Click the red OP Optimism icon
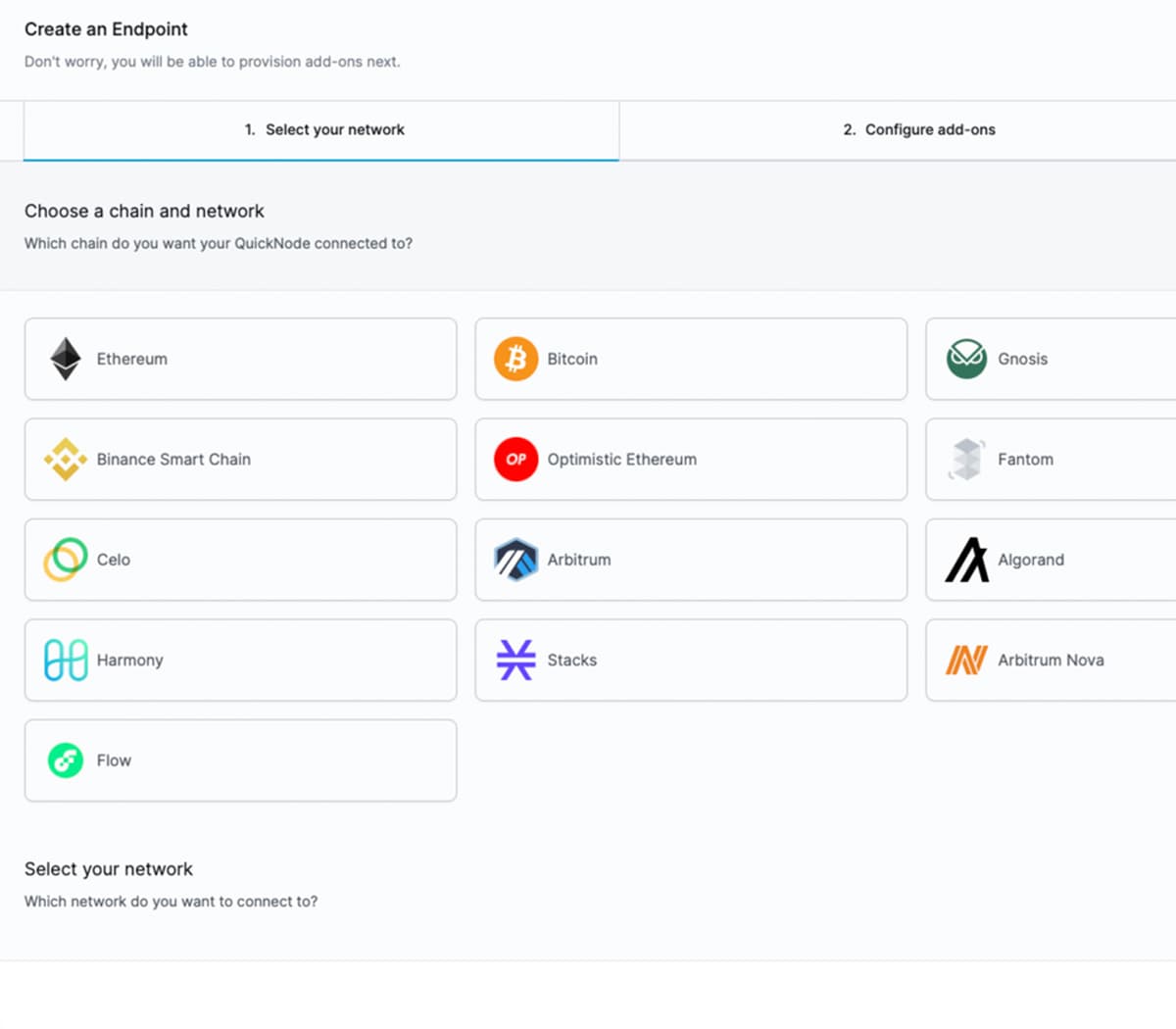Image resolution: width=1176 pixels, height=1029 pixels. (x=516, y=459)
